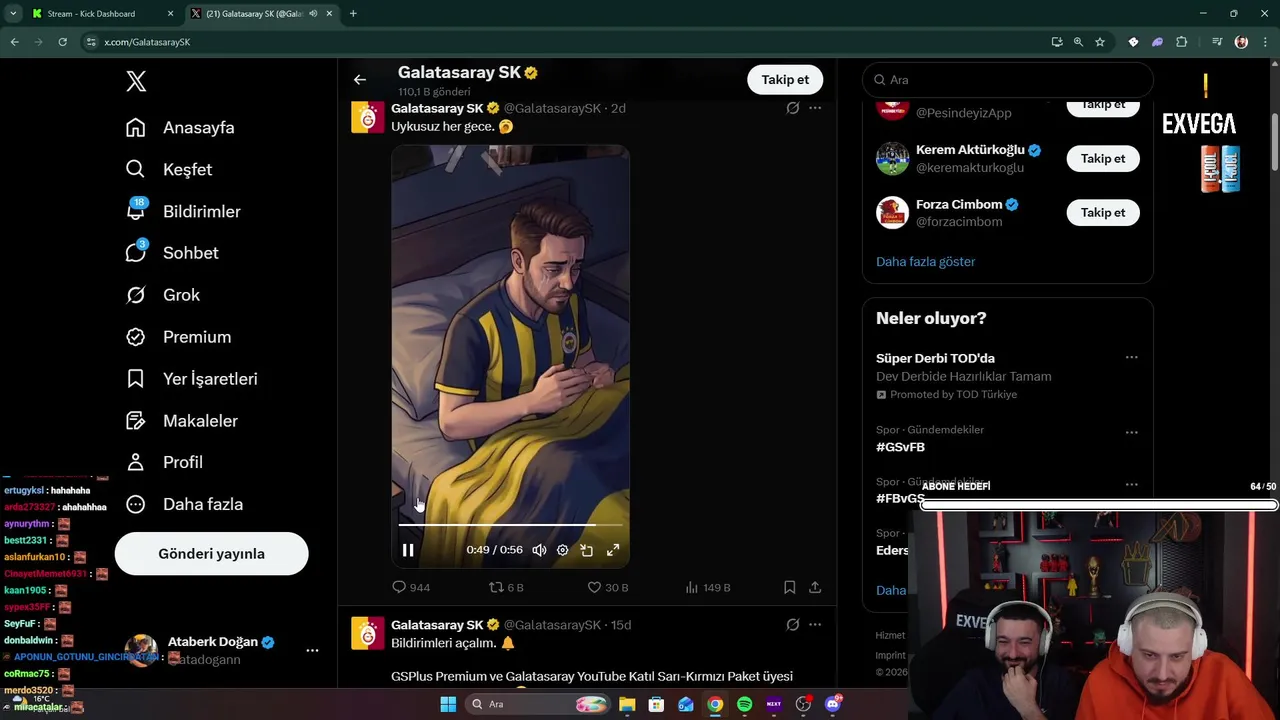Screen dimensions: 1280x720
Task: Bookmark page with star icon
Action: click(1100, 42)
